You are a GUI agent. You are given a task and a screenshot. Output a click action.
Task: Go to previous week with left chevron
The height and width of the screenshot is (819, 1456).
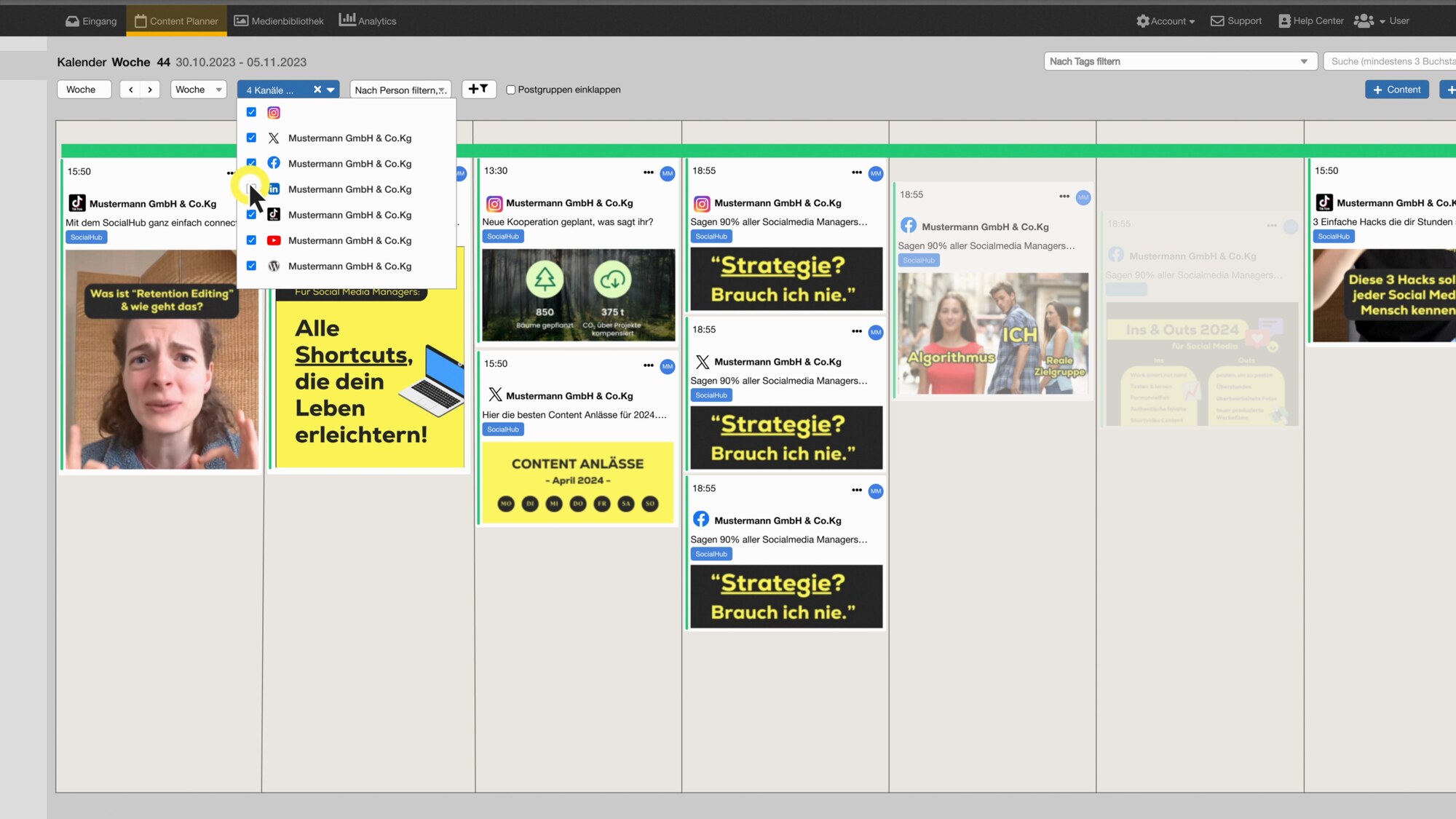point(130,90)
